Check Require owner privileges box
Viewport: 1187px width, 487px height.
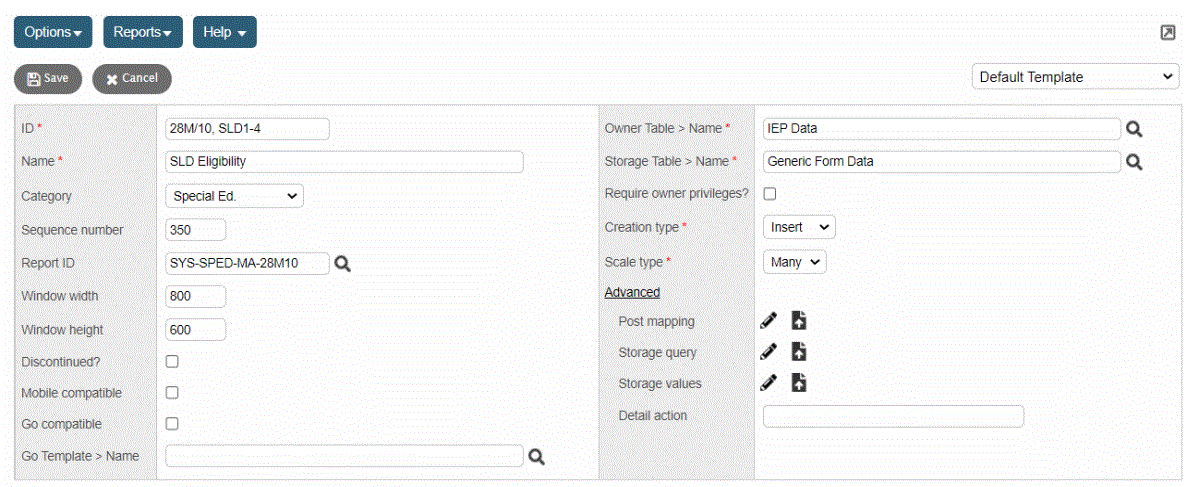click(770, 194)
